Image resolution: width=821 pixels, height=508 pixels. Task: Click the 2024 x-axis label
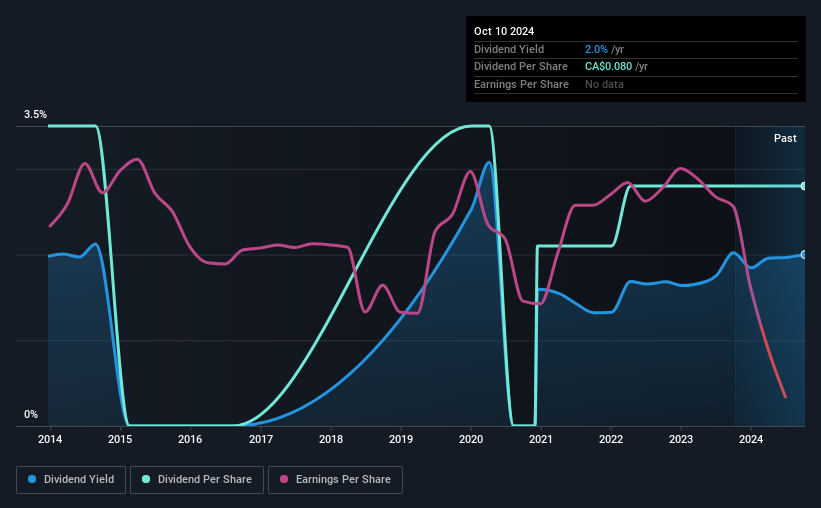click(x=751, y=439)
